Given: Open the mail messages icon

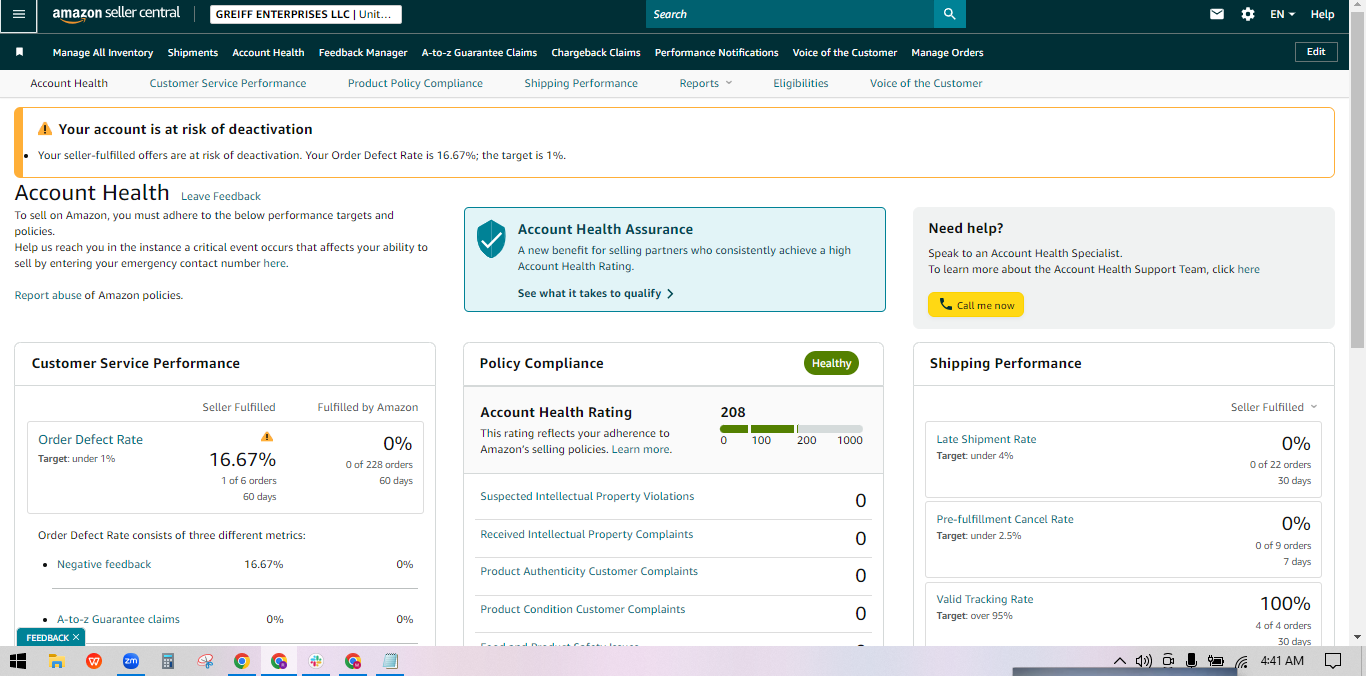Looking at the screenshot, I should [x=1217, y=14].
